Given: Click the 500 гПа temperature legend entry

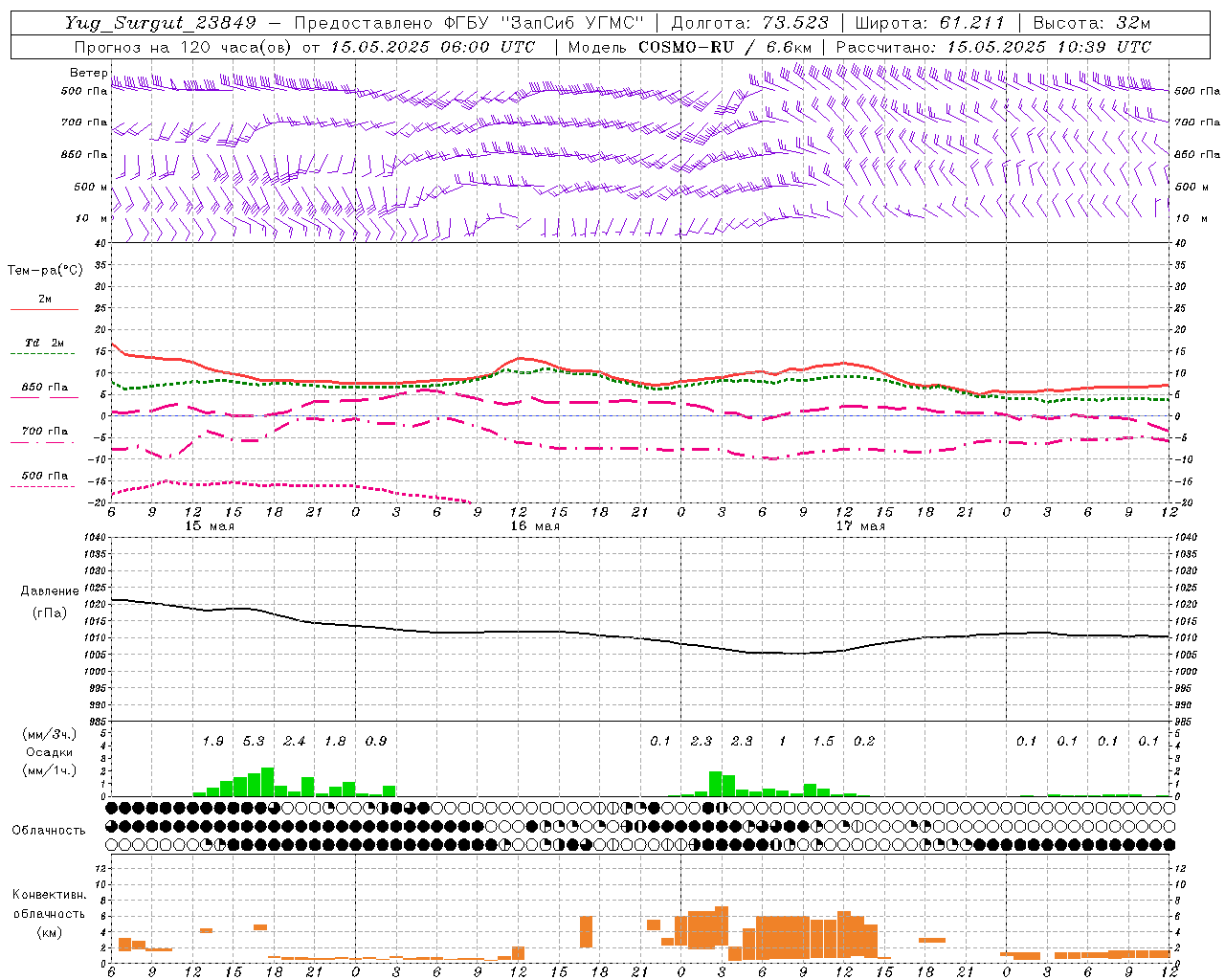Looking at the screenshot, I should (45, 476).
